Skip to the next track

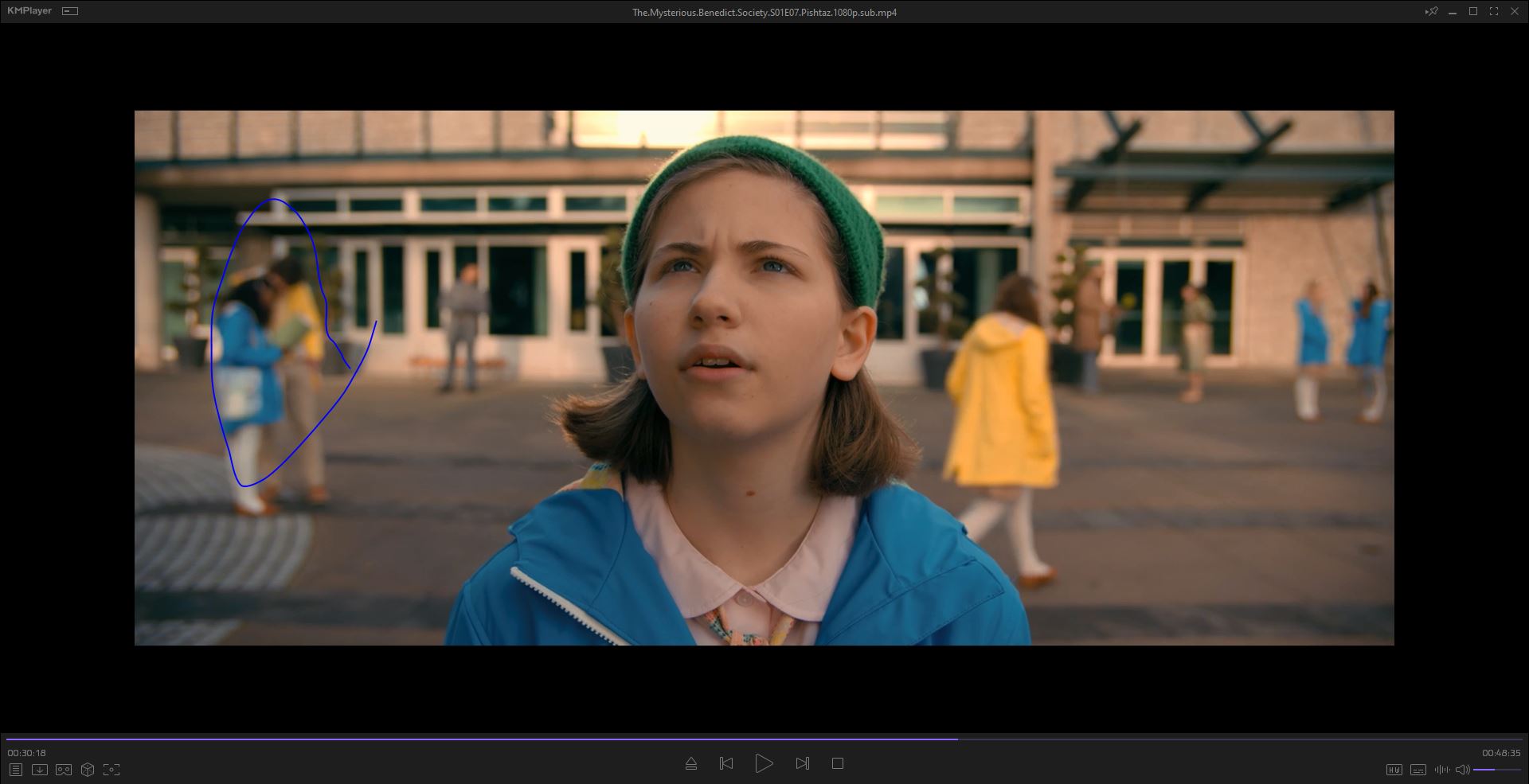tap(802, 763)
